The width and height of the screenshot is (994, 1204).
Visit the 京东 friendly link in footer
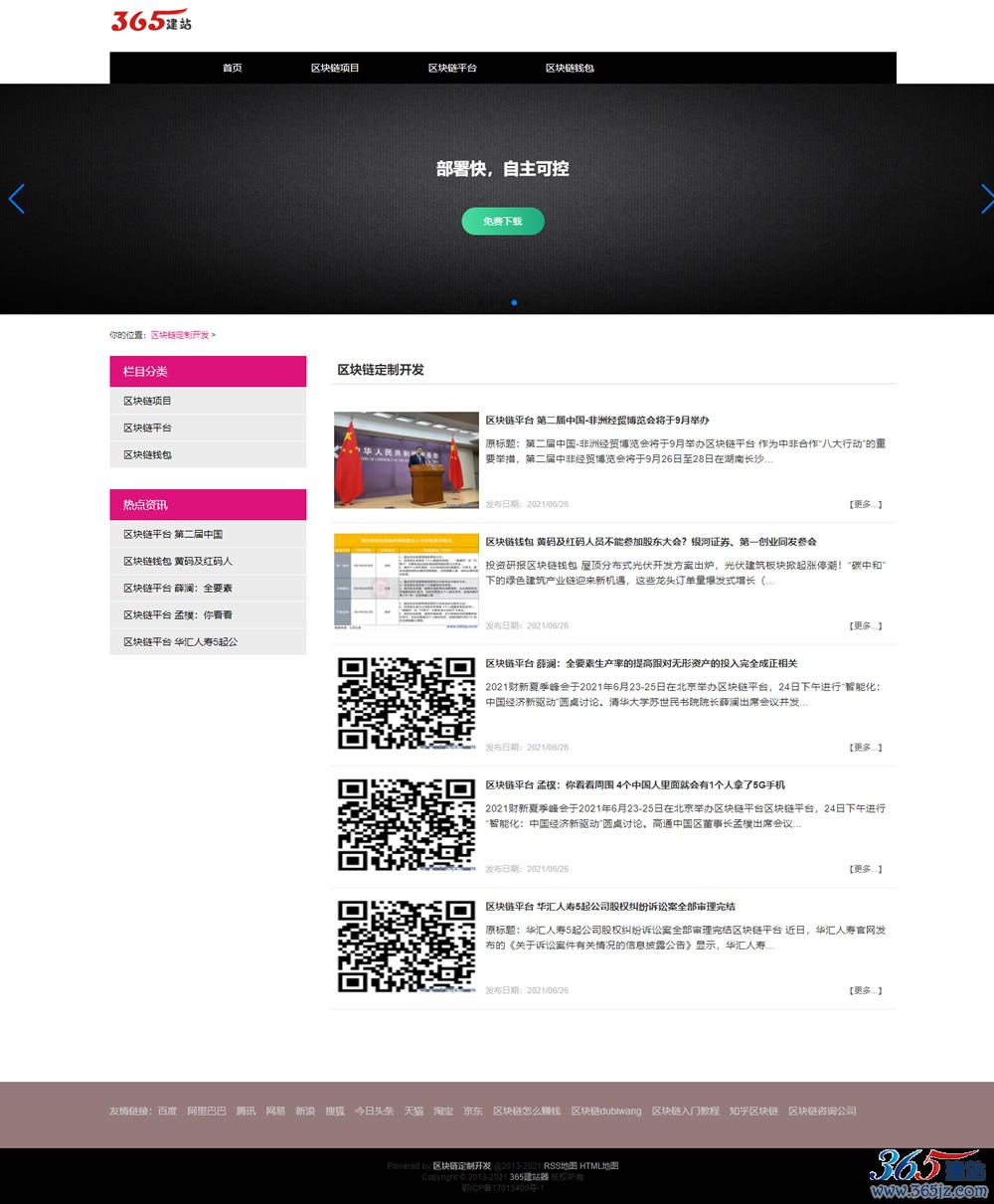(x=473, y=1111)
